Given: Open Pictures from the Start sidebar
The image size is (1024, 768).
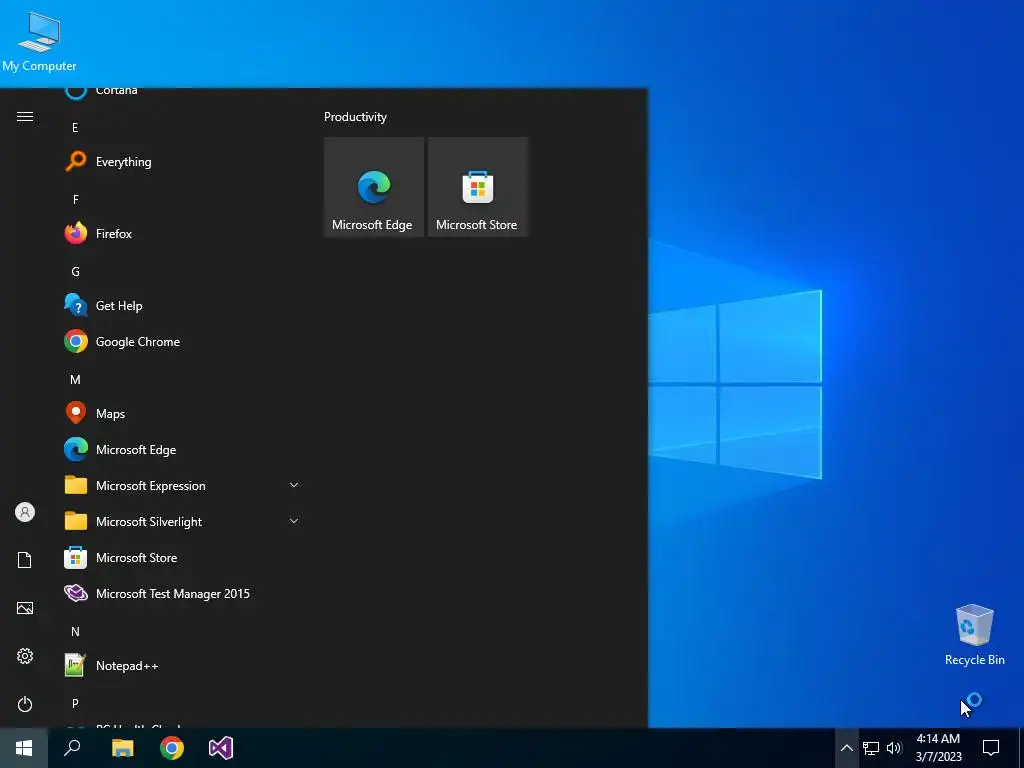Looking at the screenshot, I should pos(25,608).
